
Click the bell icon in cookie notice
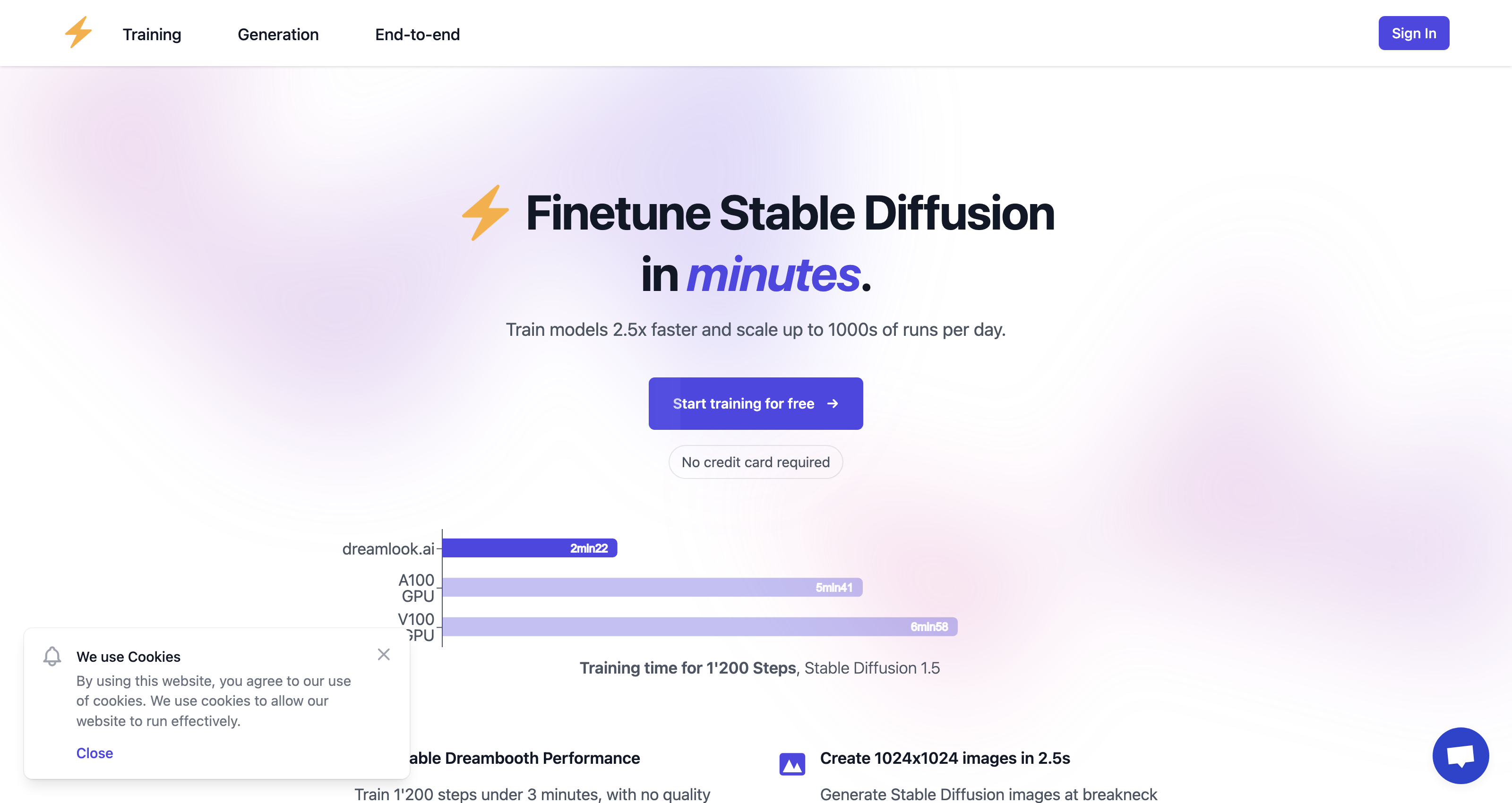[52, 656]
